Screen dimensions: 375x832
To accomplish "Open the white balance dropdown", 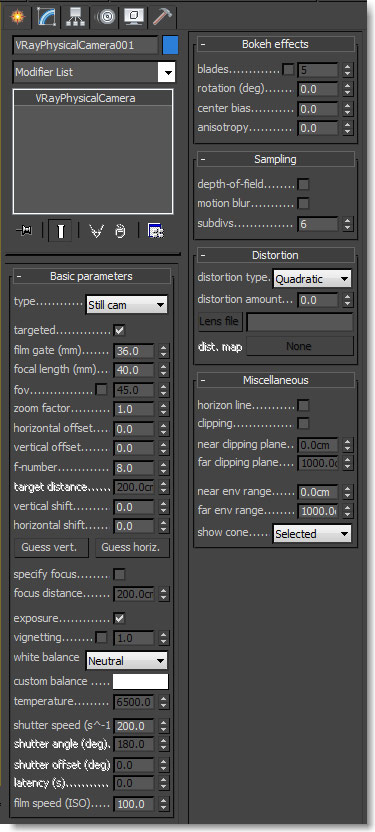I will tap(126, 661).
